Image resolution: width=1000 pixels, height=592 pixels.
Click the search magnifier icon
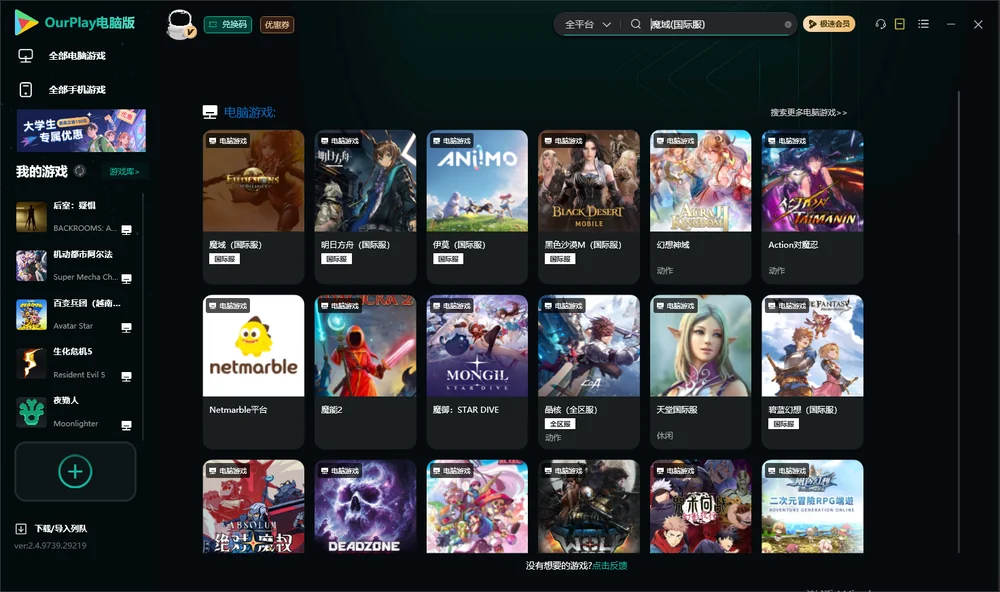(x=635, y=24)
